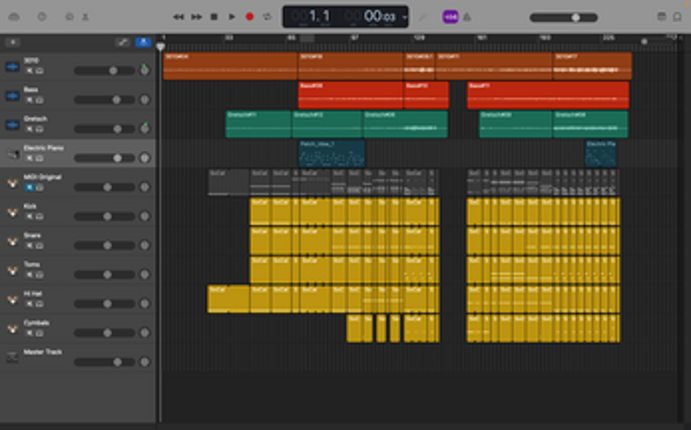Image resolution: width=691 pixels, height=430 pixels.
Task: Click the Fast Forward button
Action: [x=196, y=17]
